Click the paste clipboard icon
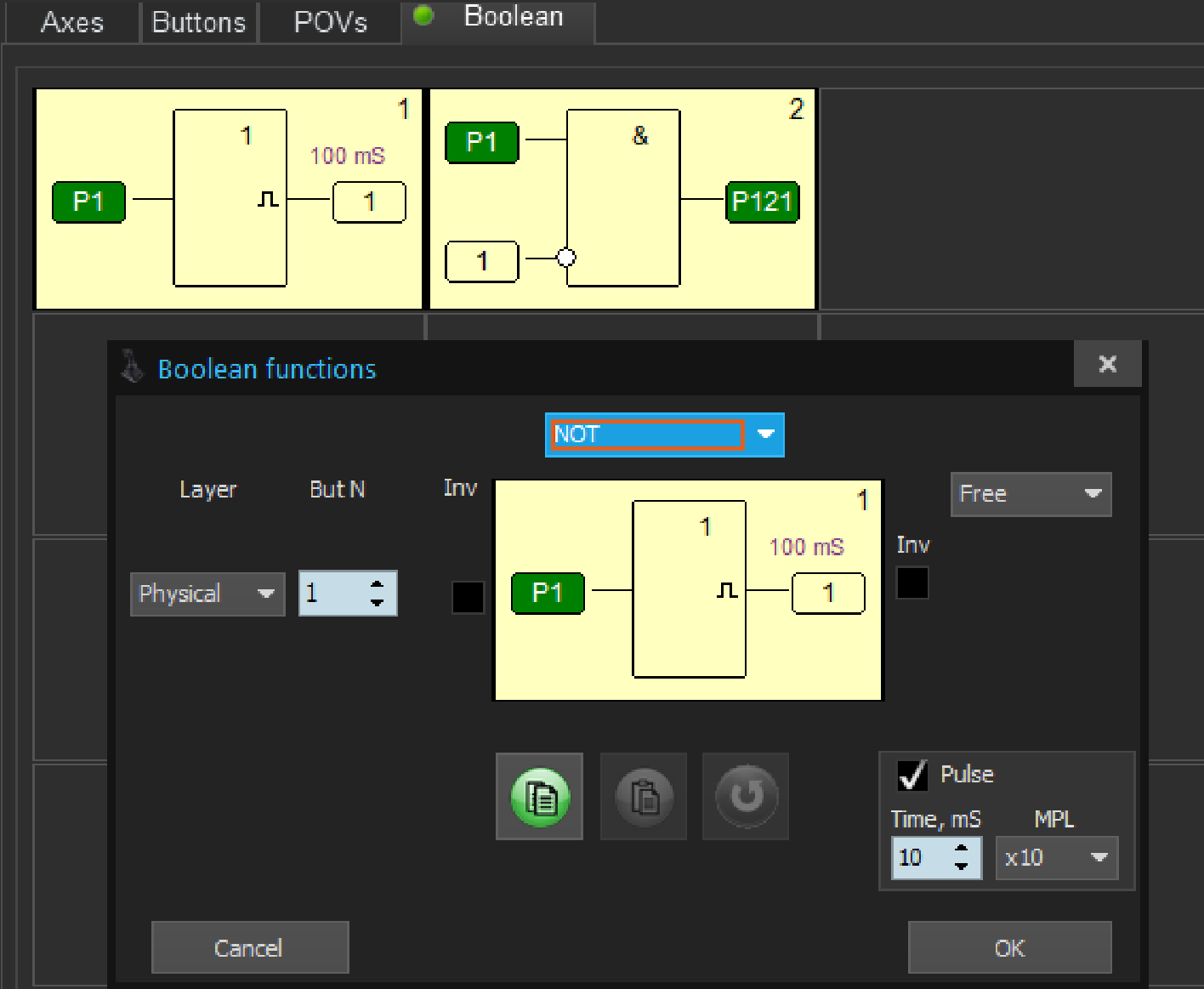Screen dimensions: 1204x989 point(643,797)
